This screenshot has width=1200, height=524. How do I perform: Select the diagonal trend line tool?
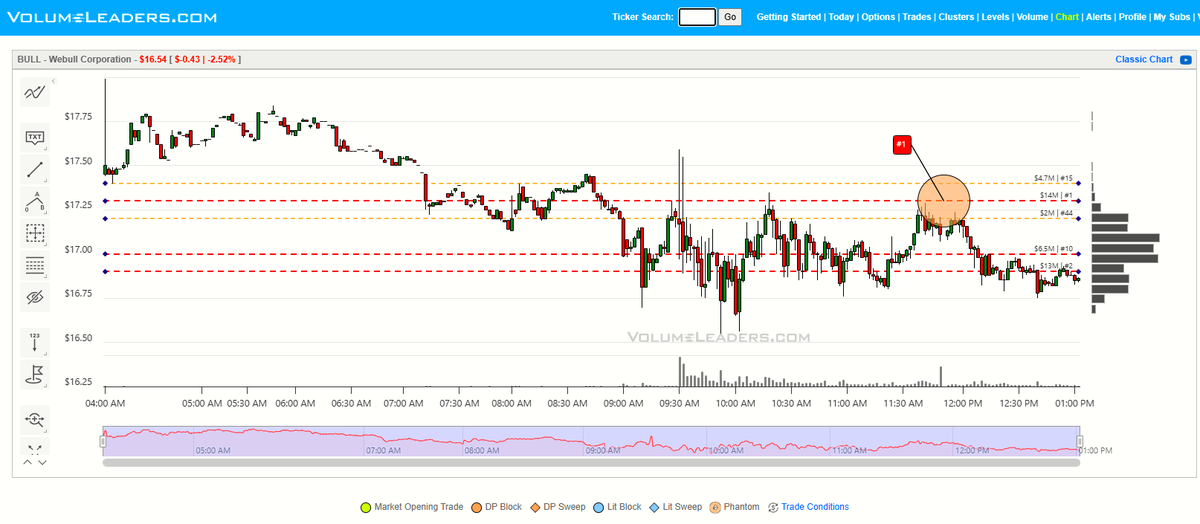(35, 169)
